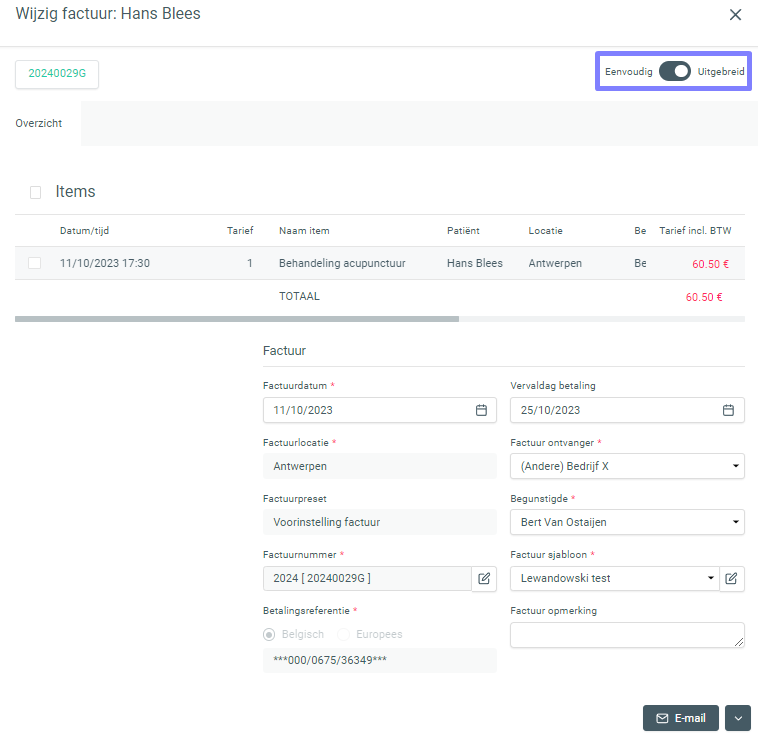Open the Factuur sjabloon dropdown
The height and width of the screenshot is (741, 758).
[x=615, y=578]
